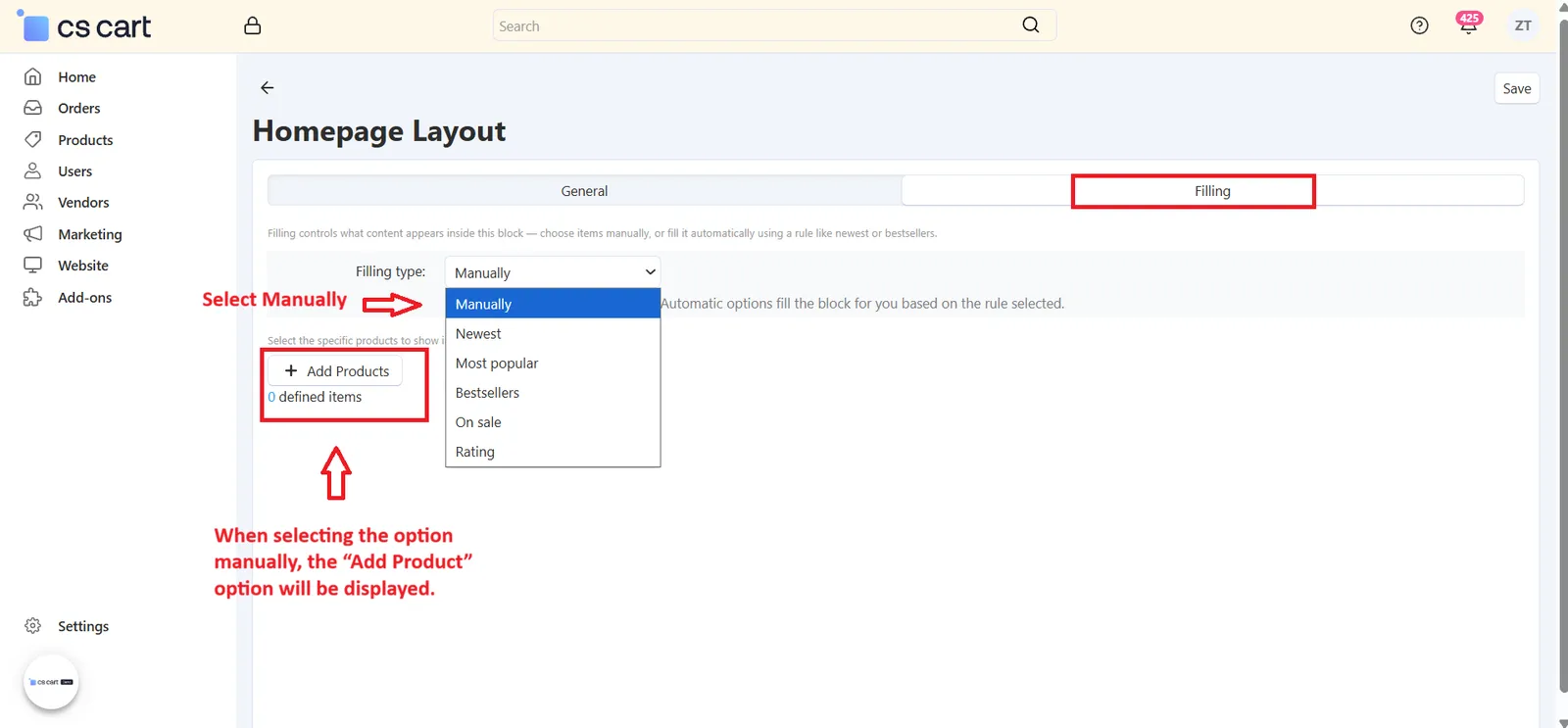Open notifications bell with 425 badge
Image resolution: width=1568 pixels, height=728 pixels.
coord(1468,24)
